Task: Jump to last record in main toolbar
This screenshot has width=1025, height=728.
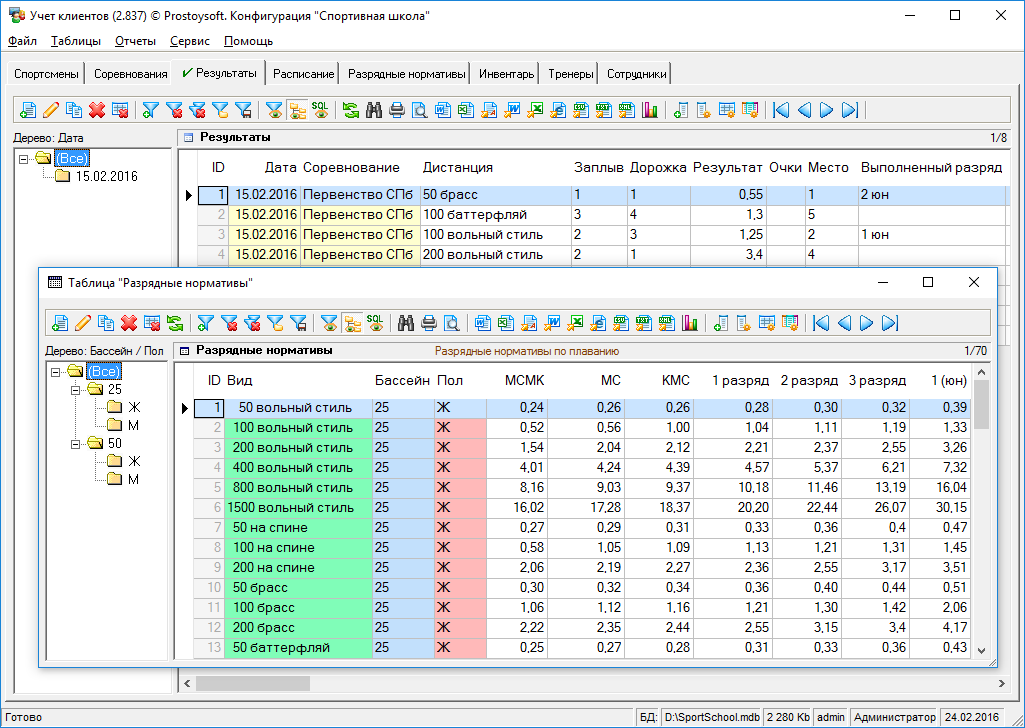Action: pyautogui.click(x=850, y=110)
